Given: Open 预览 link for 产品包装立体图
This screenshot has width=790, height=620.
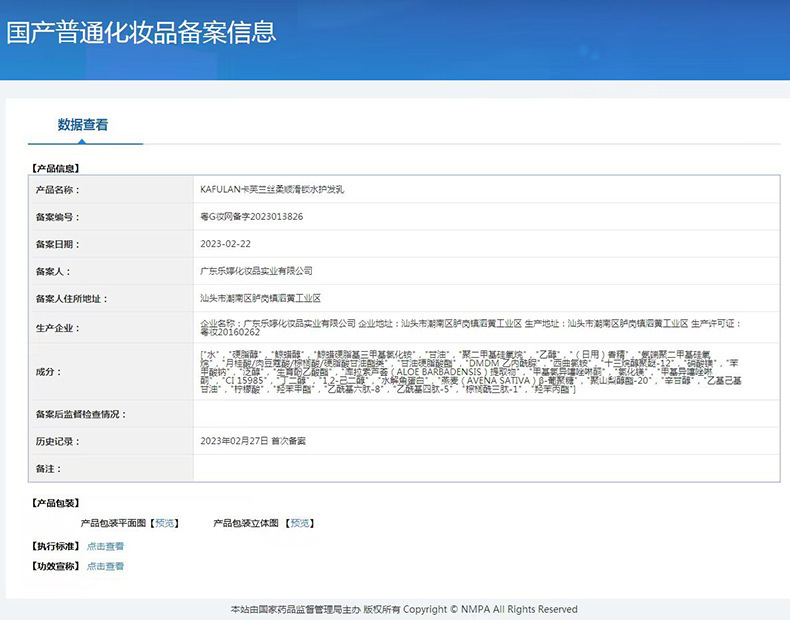Looking at the screenshot, I should click(300, 523).
